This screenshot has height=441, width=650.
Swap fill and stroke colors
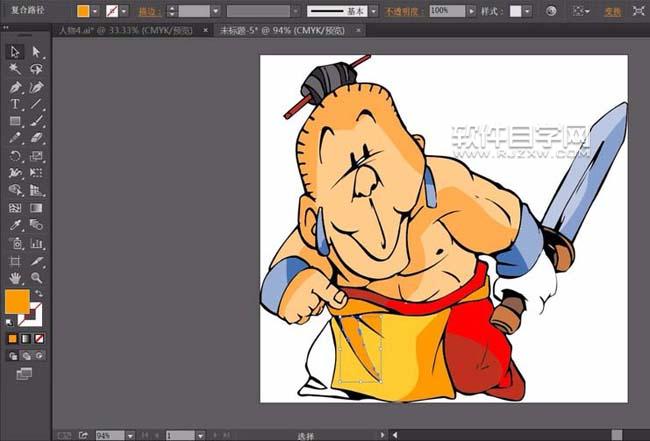pyautogui.click(x=38, y=293)
